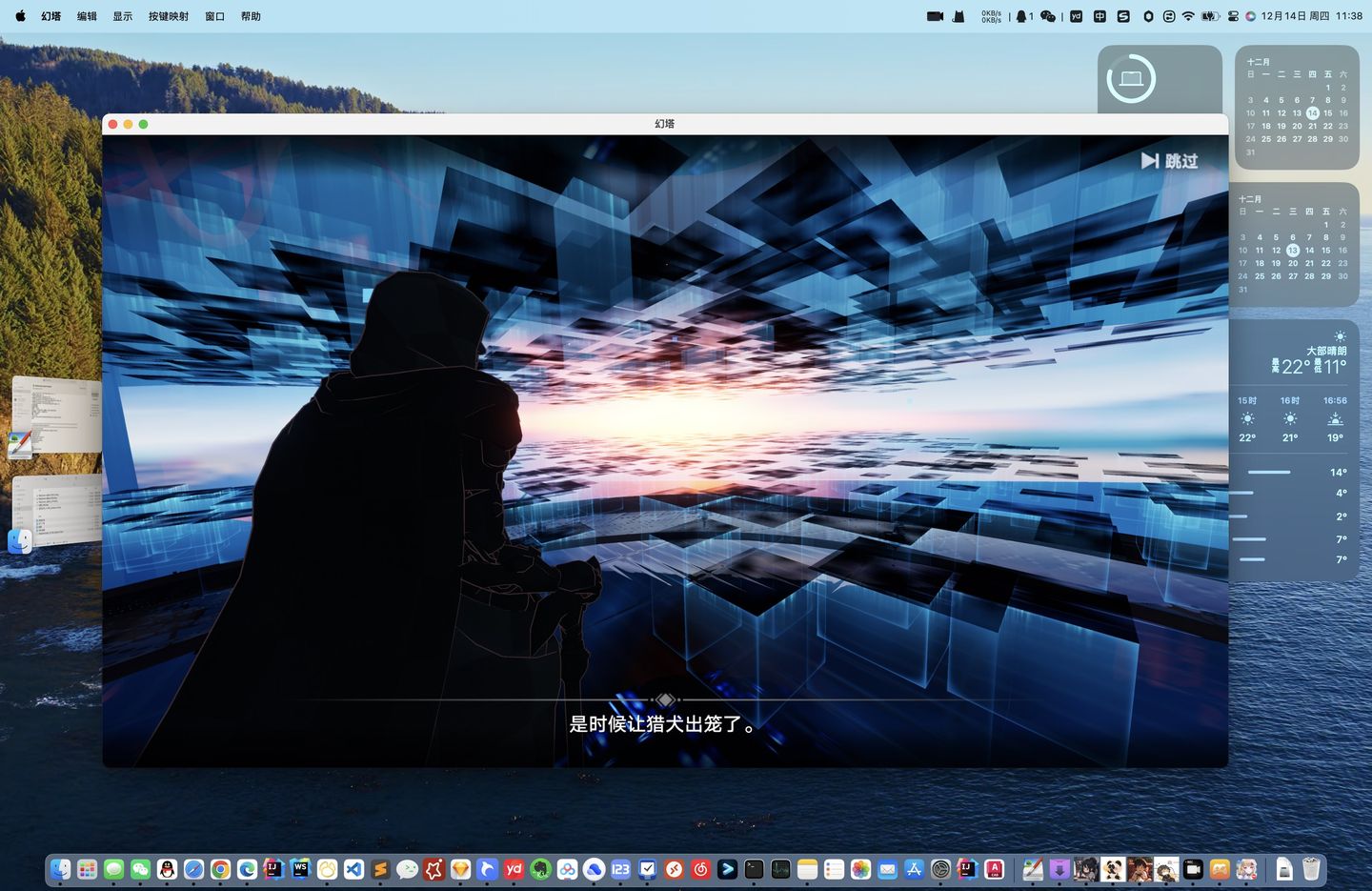Open Visual Studio Code from the Dock
1372x891 pixels.
353,869
